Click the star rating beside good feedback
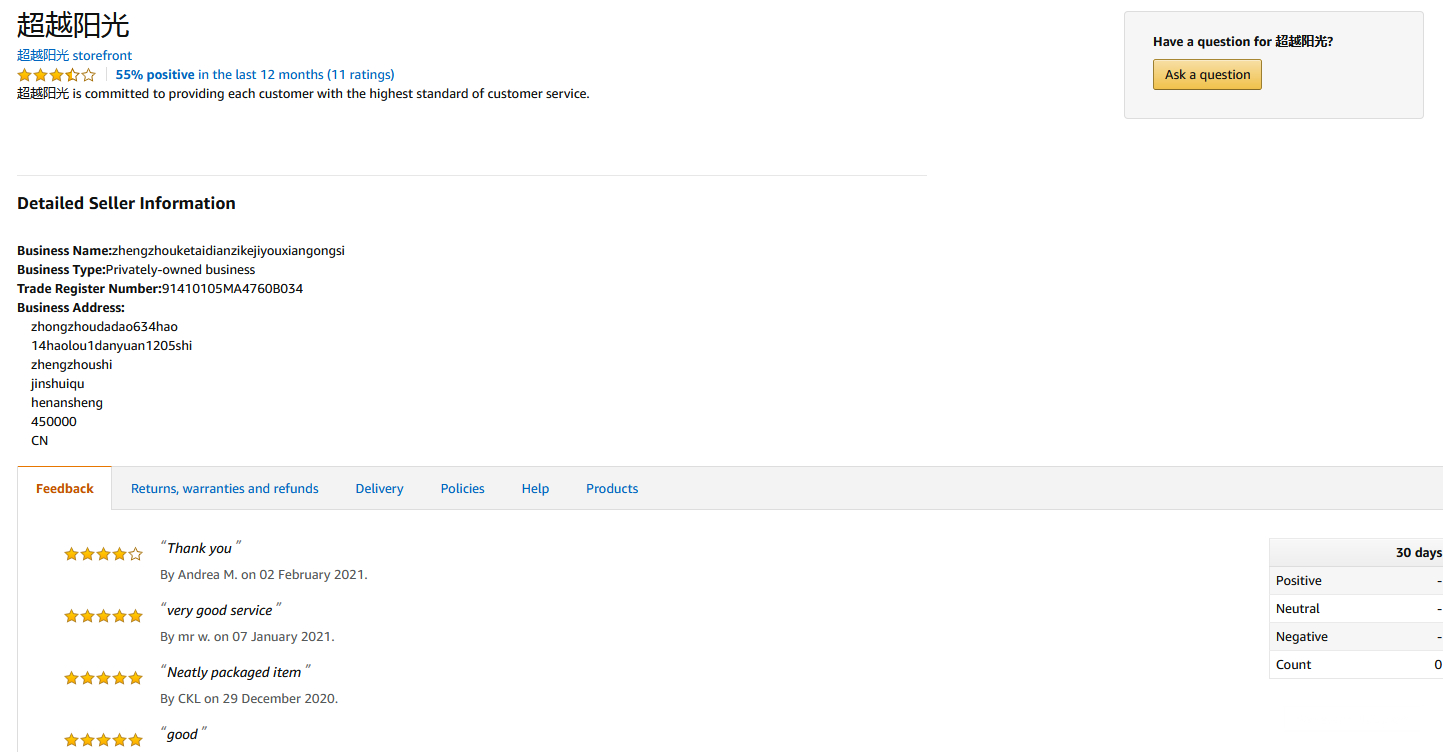Screen dimensions: 1443x752 pyautogui.click(x=103, y=740)
